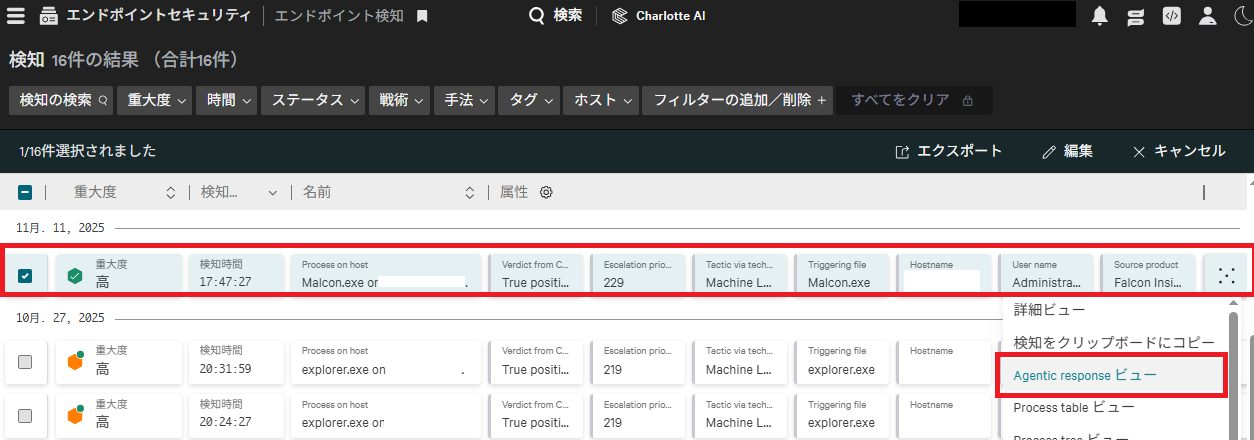Click the code bracket icon in header
This screenshot has height=440, width=1254.
click(1171, 15)
